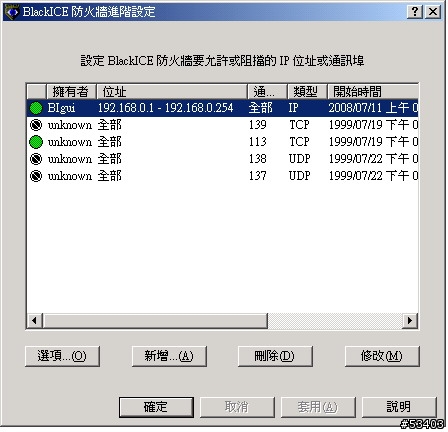Sort by the 擁有者 column header

71,91
